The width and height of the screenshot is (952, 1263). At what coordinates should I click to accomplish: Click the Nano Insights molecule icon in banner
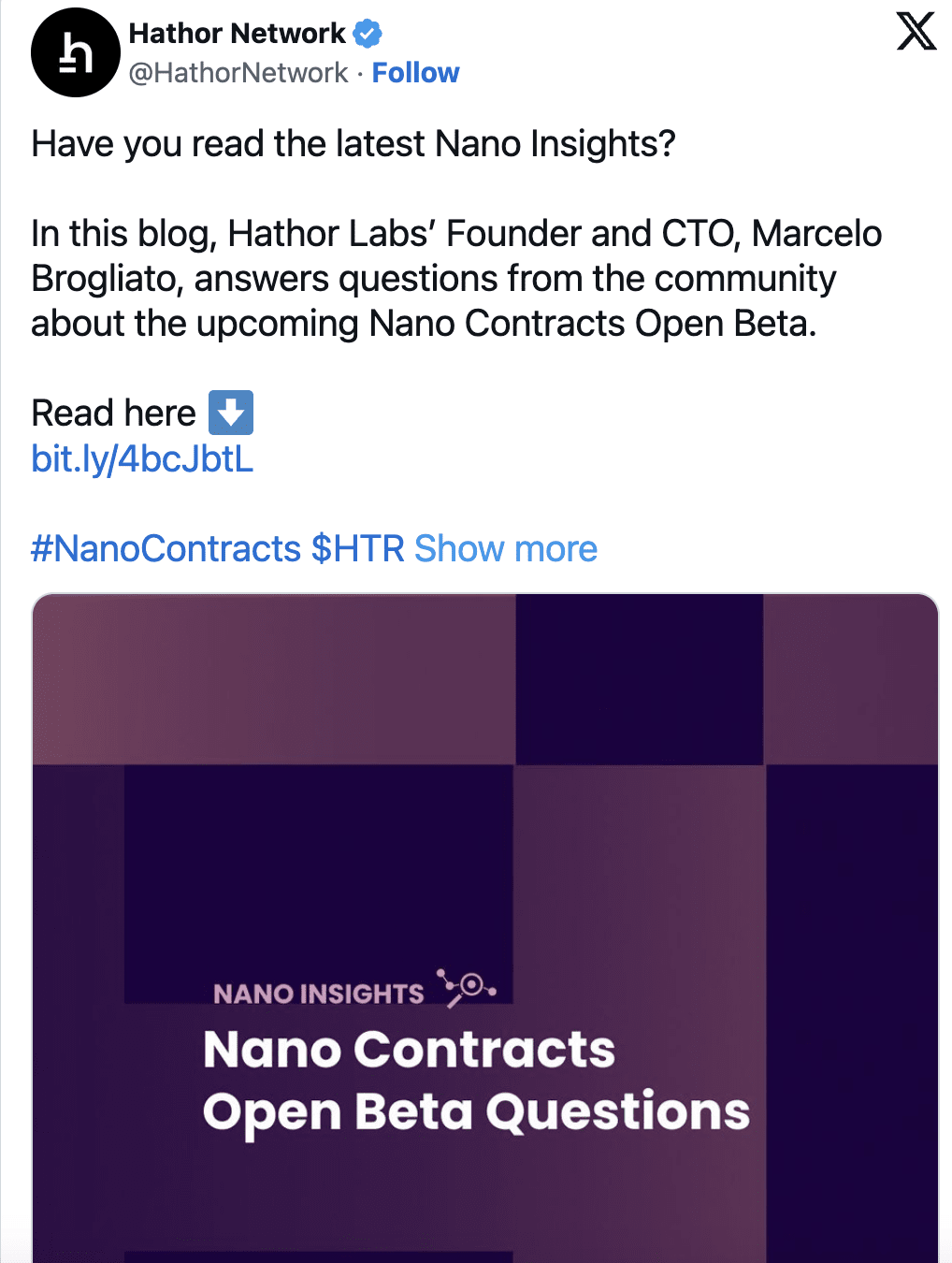466,987
